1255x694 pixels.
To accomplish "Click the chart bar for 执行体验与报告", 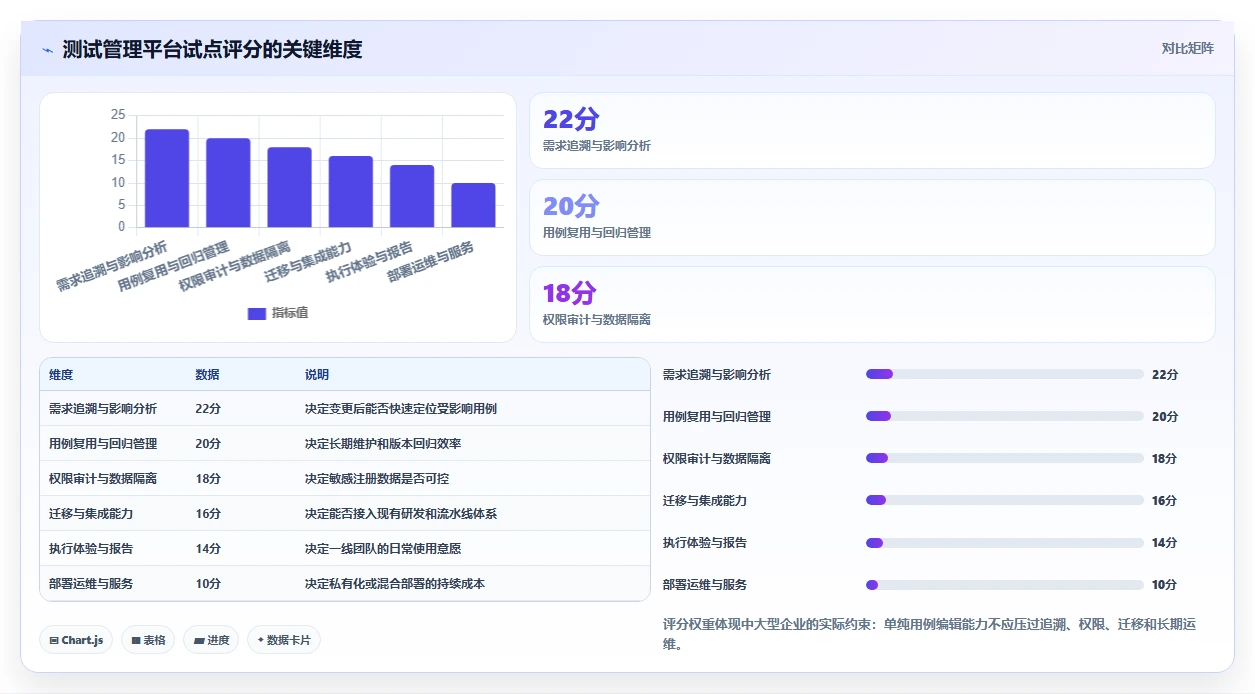I will coord(412,196).
